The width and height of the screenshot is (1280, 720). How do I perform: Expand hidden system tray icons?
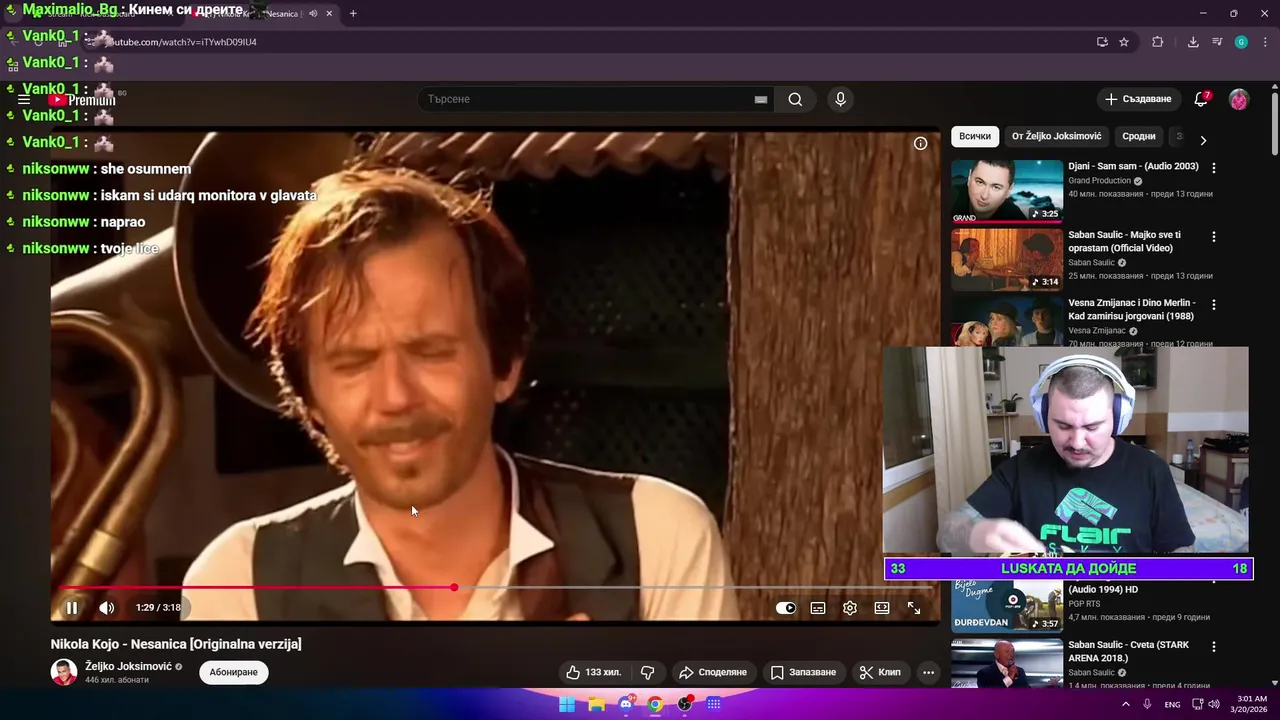[x=1126, y=704]
